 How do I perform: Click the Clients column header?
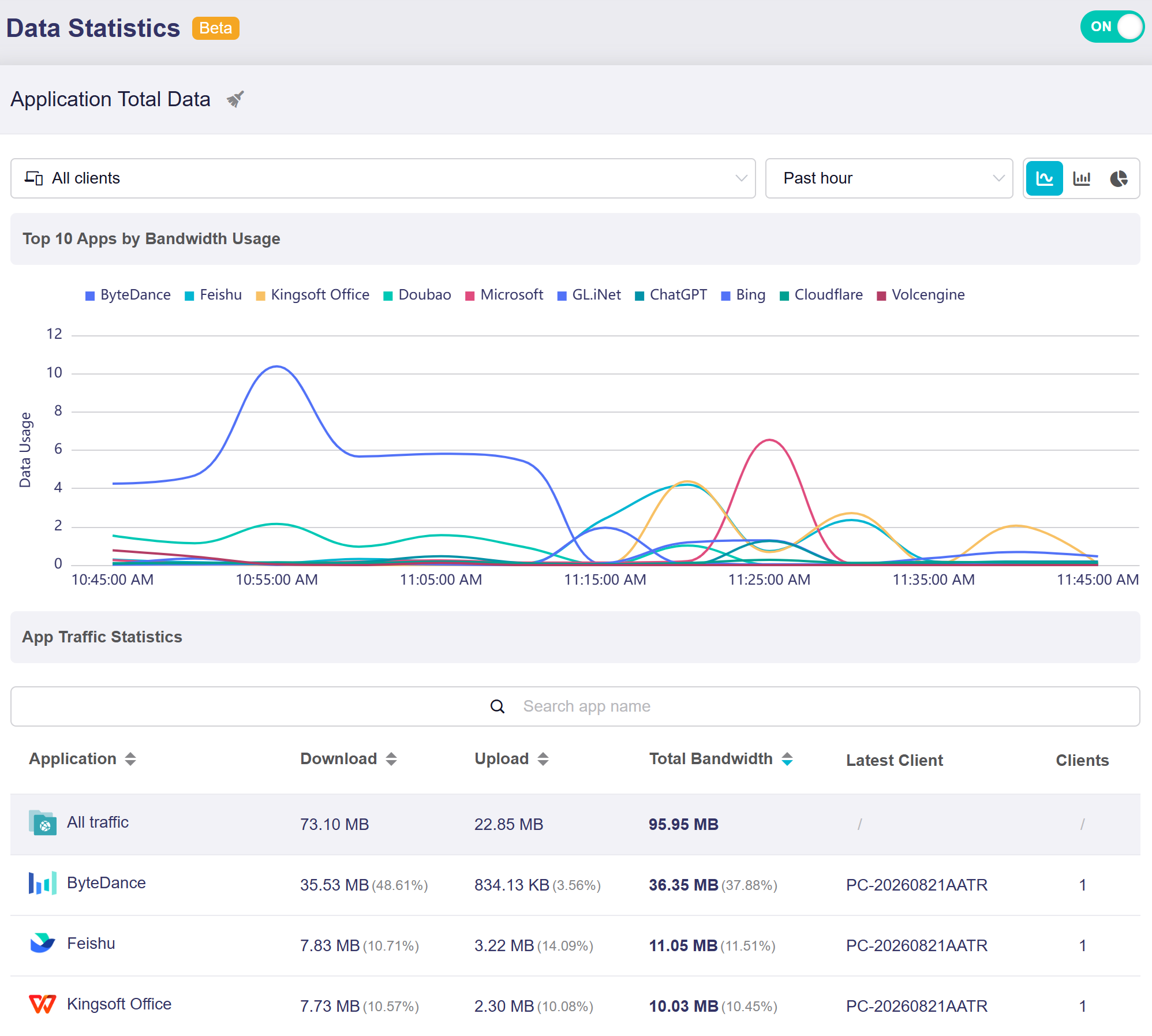pos(1082,761)
